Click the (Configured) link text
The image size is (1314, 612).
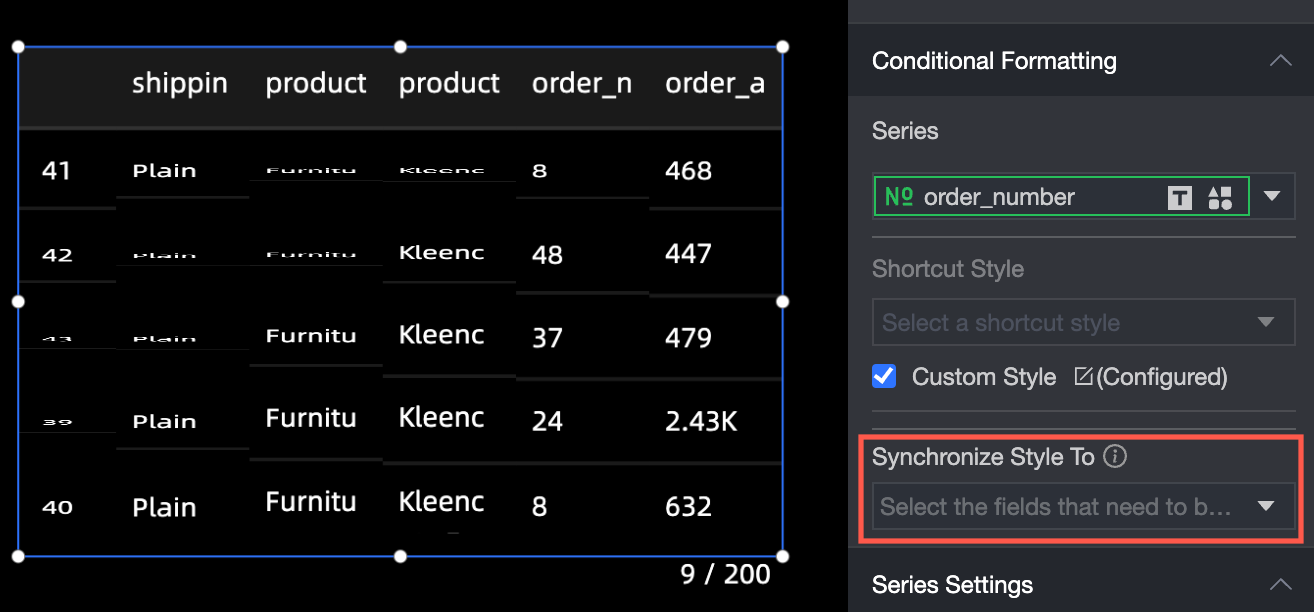[x=1162, y=377]
